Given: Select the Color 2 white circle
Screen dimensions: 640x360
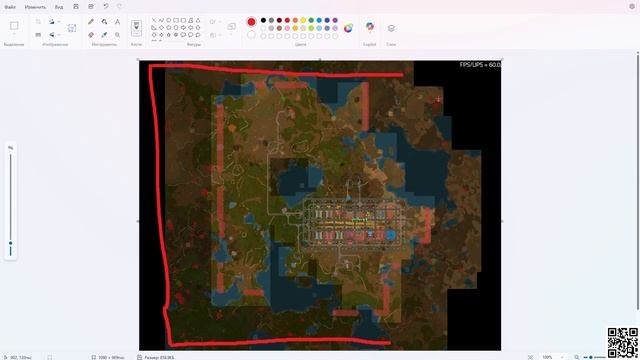Looking at the screenshot, I should coord(251,35).
